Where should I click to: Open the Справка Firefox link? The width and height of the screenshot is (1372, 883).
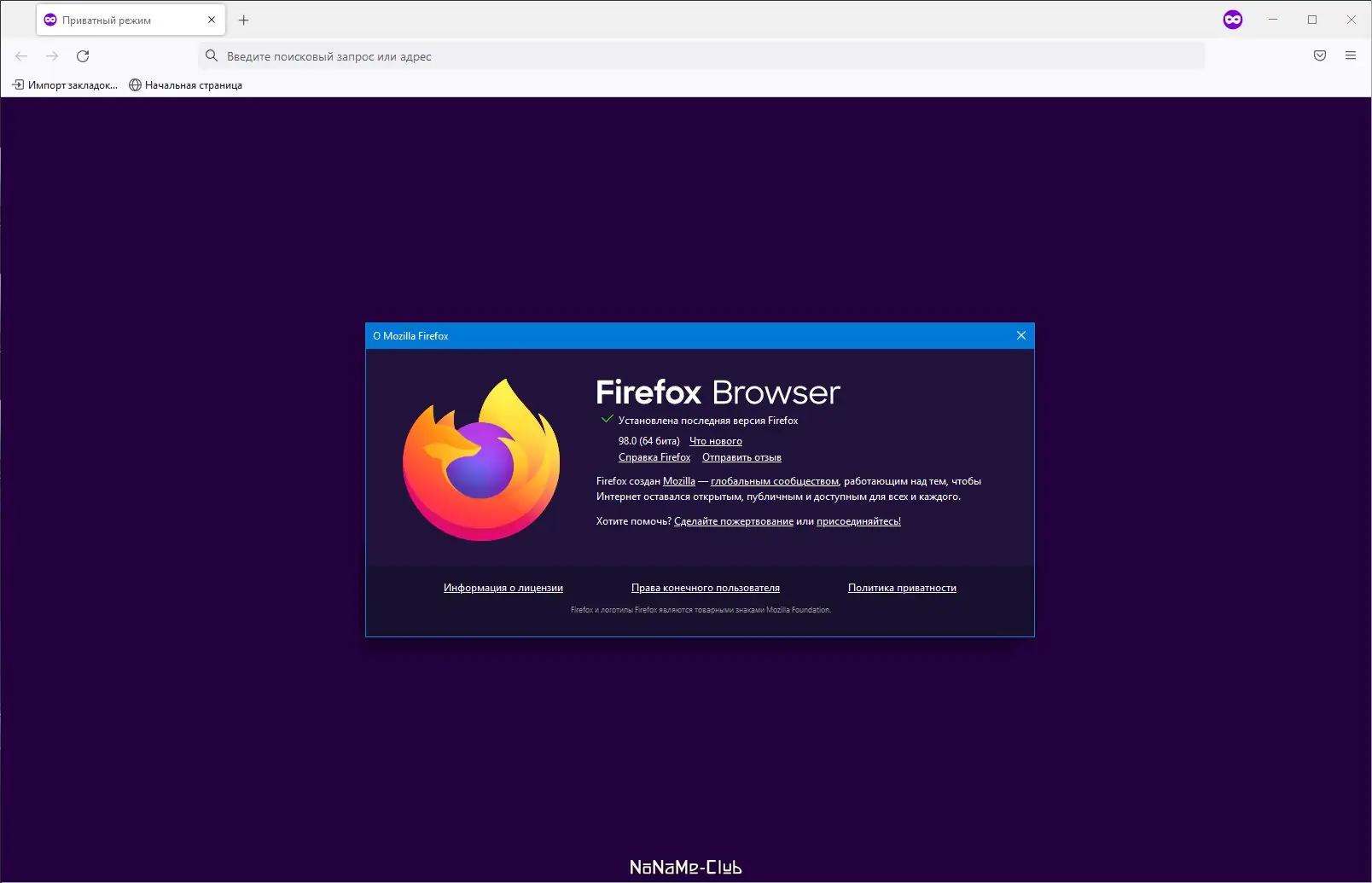pos(654,457)
